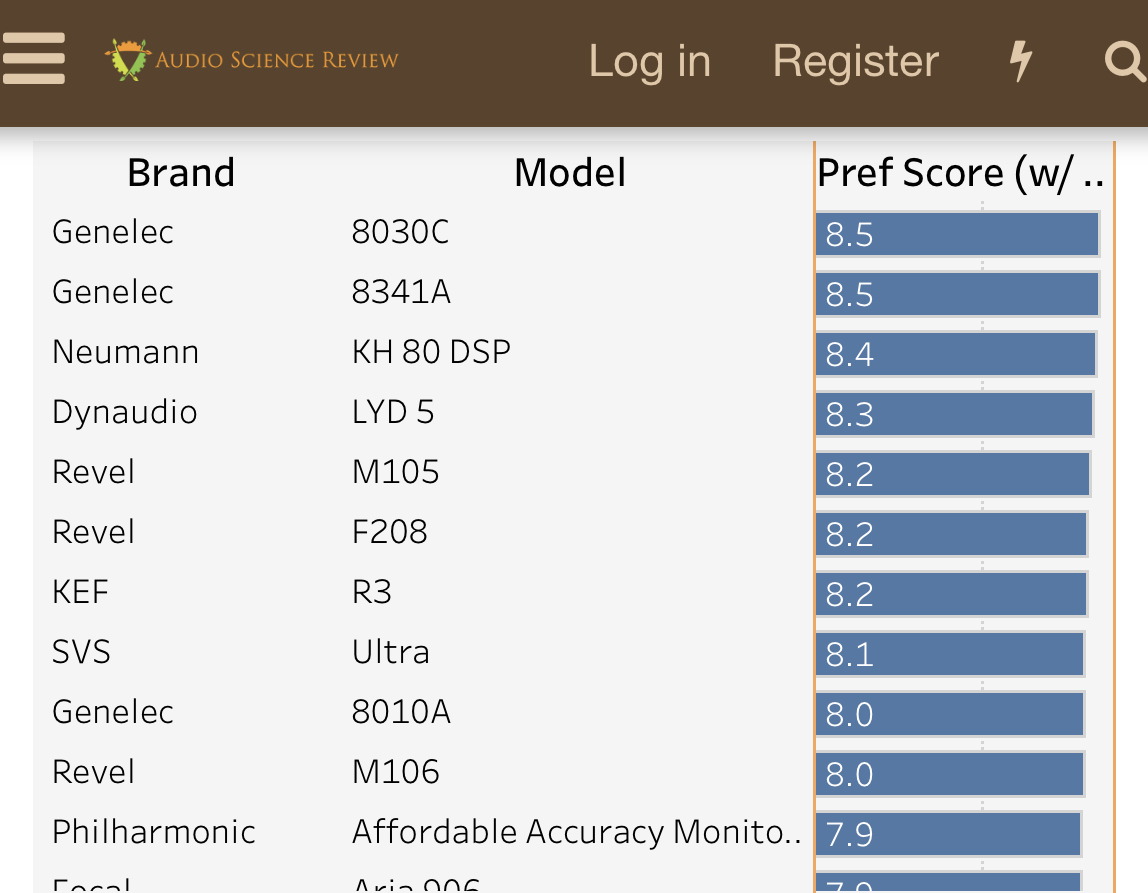Click the Audio Science Review logo
1148x893 pixels.
252,59
